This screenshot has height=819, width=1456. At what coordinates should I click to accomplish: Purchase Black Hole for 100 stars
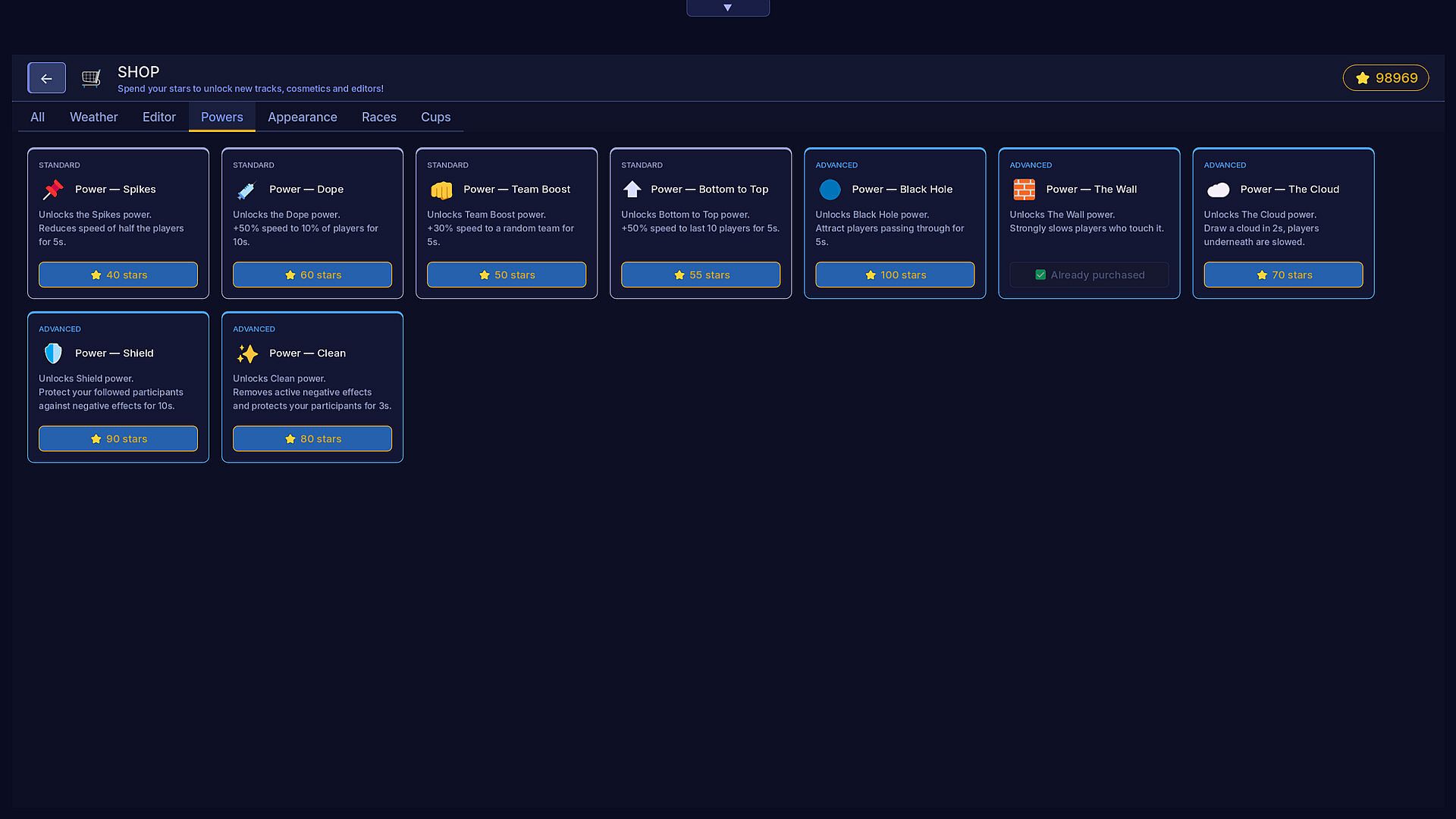(x=895, y=275)
